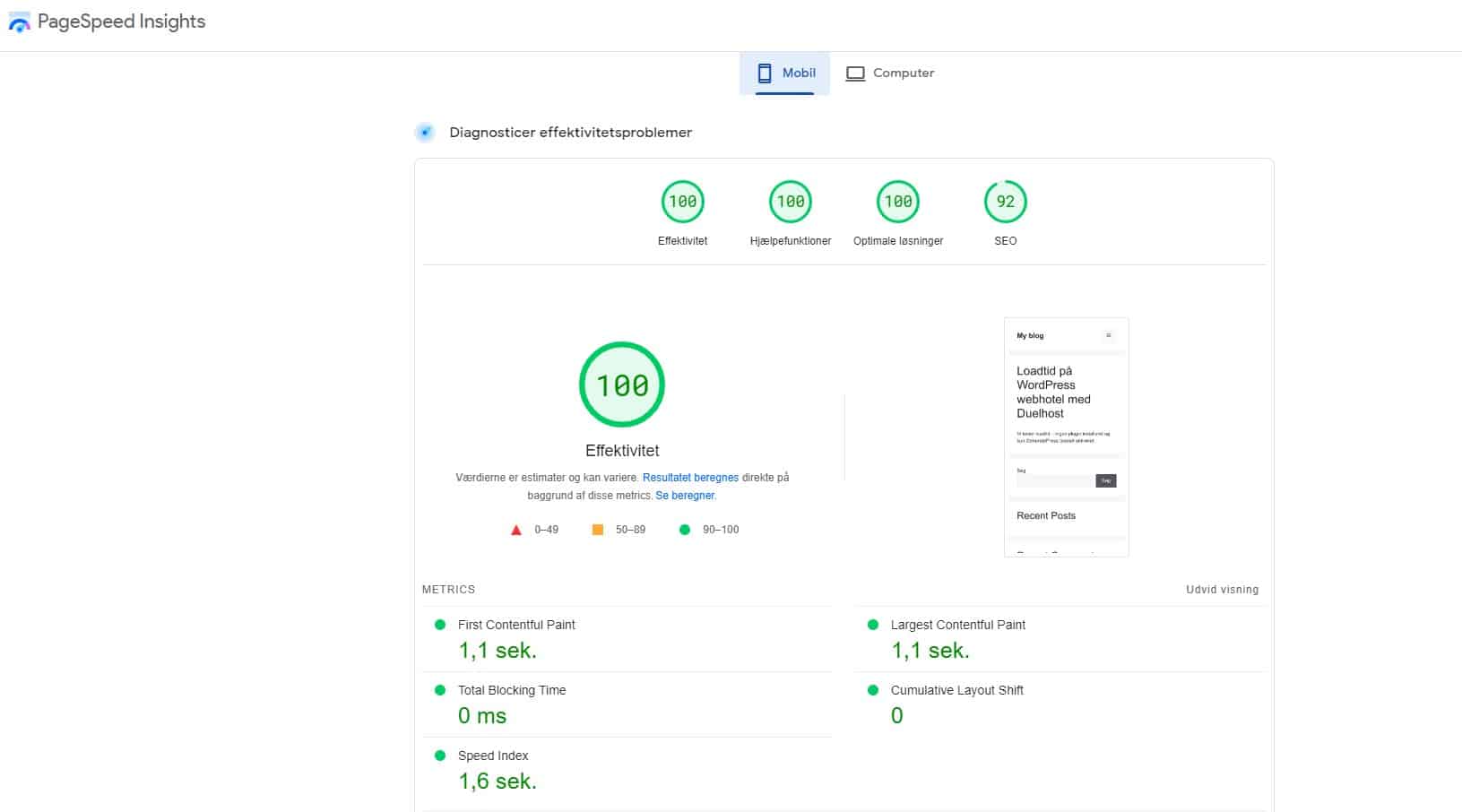Click the phone icon in Mobil tab

(765, 73)
